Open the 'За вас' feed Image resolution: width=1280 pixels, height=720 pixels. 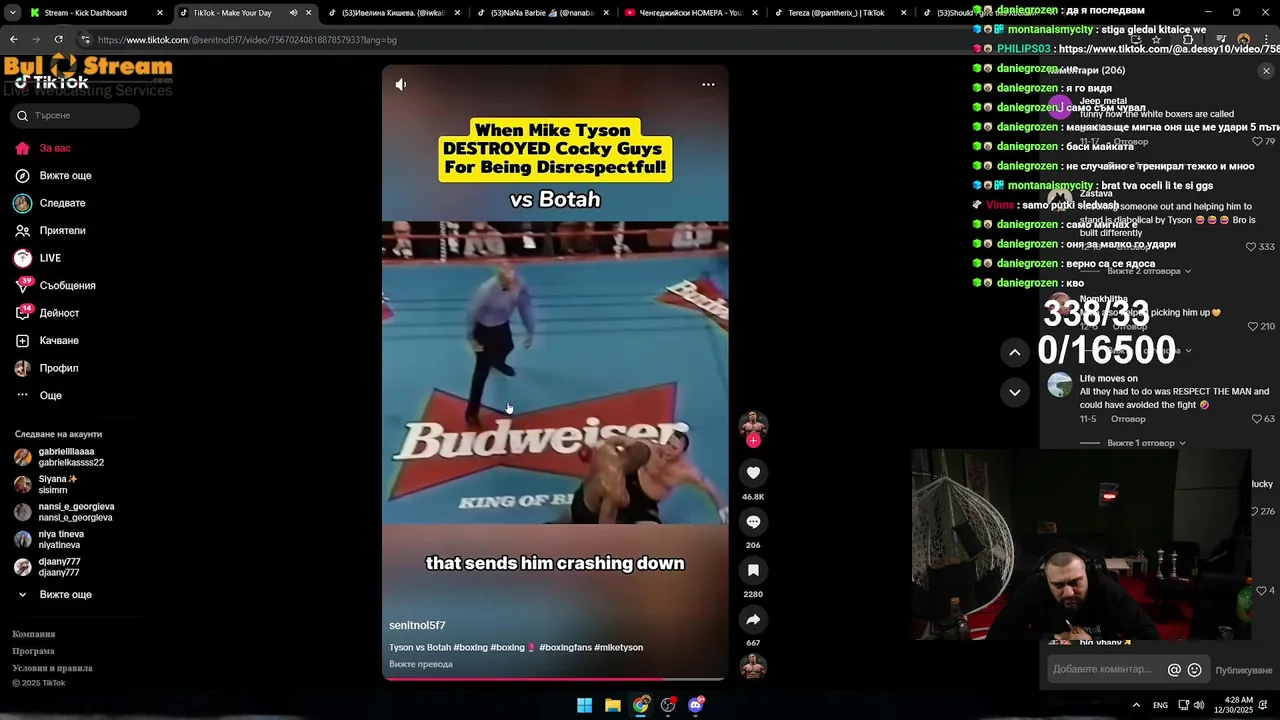[x=55, y=148]
